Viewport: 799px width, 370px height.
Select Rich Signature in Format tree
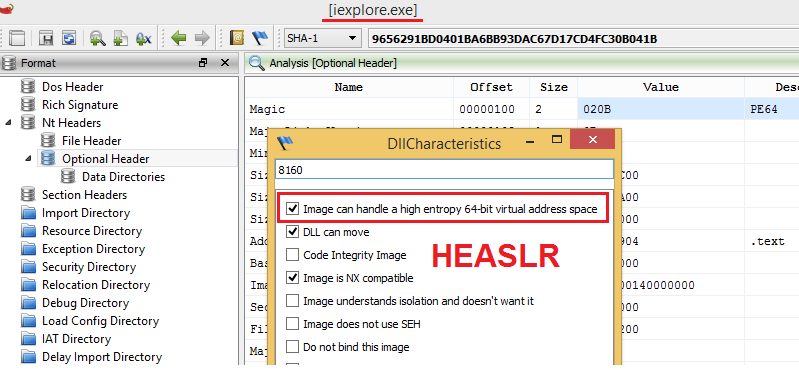click(x=80, y=105)
